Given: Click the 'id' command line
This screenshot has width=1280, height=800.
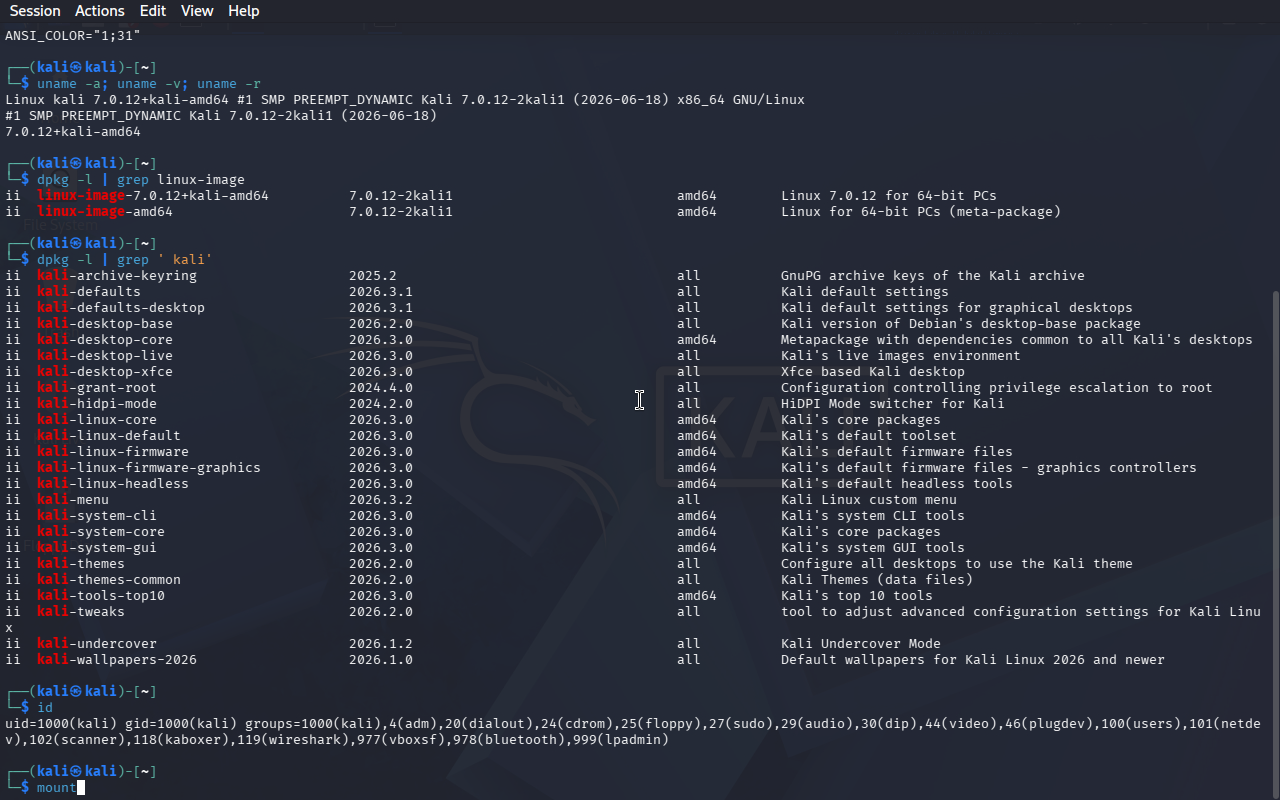Looking at the screenshot, I should [x=45, y=708].
